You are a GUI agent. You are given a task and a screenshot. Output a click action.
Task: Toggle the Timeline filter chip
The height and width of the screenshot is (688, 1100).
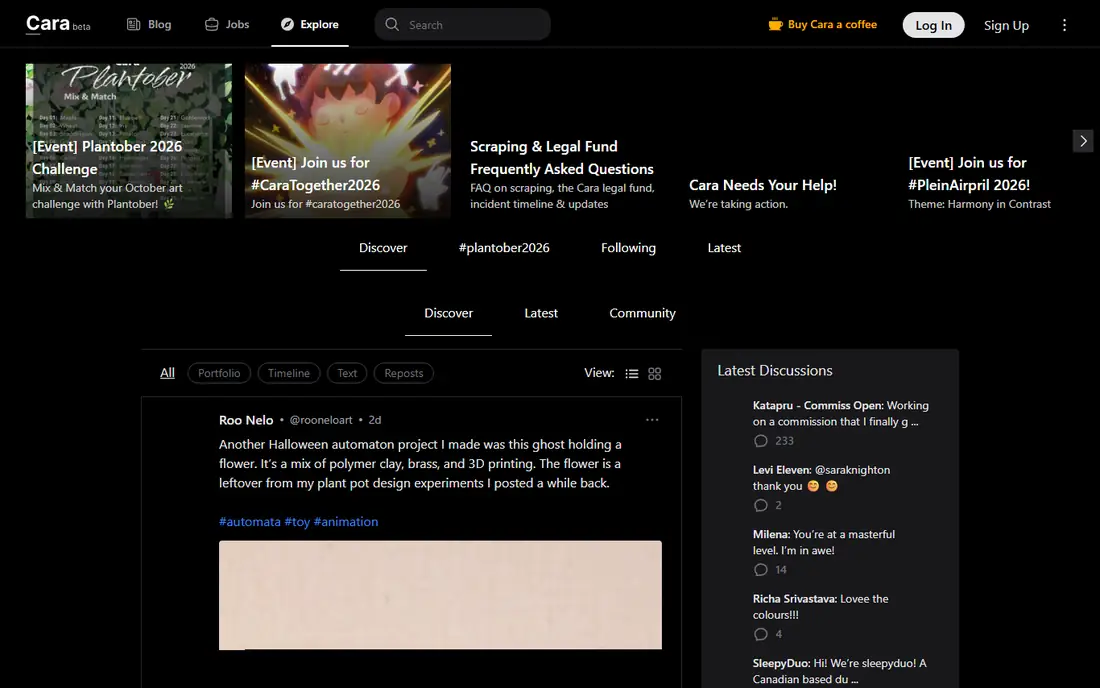click(288, 373)
